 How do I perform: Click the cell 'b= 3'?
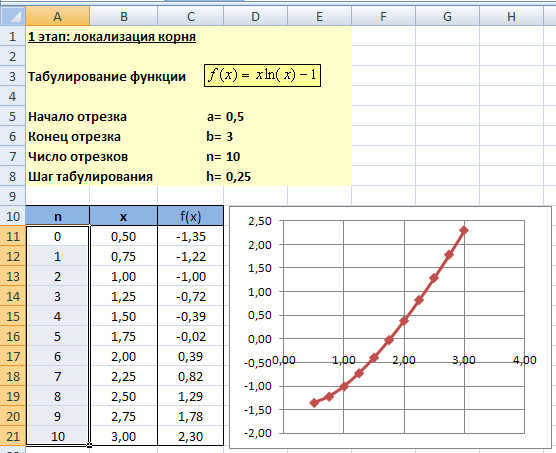(x=219, y=136)
